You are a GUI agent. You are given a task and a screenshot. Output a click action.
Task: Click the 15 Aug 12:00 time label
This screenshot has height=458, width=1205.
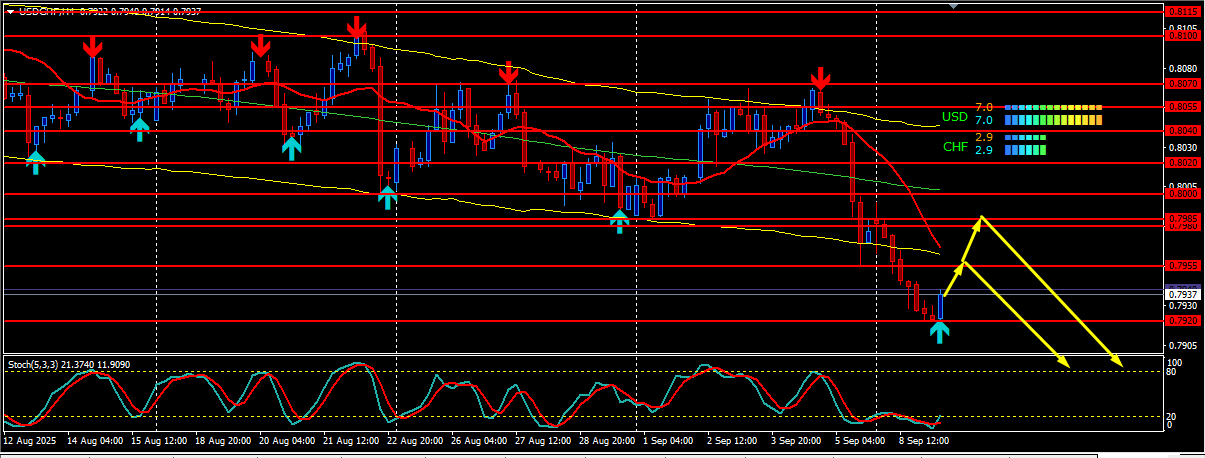[x=157, y=440]
